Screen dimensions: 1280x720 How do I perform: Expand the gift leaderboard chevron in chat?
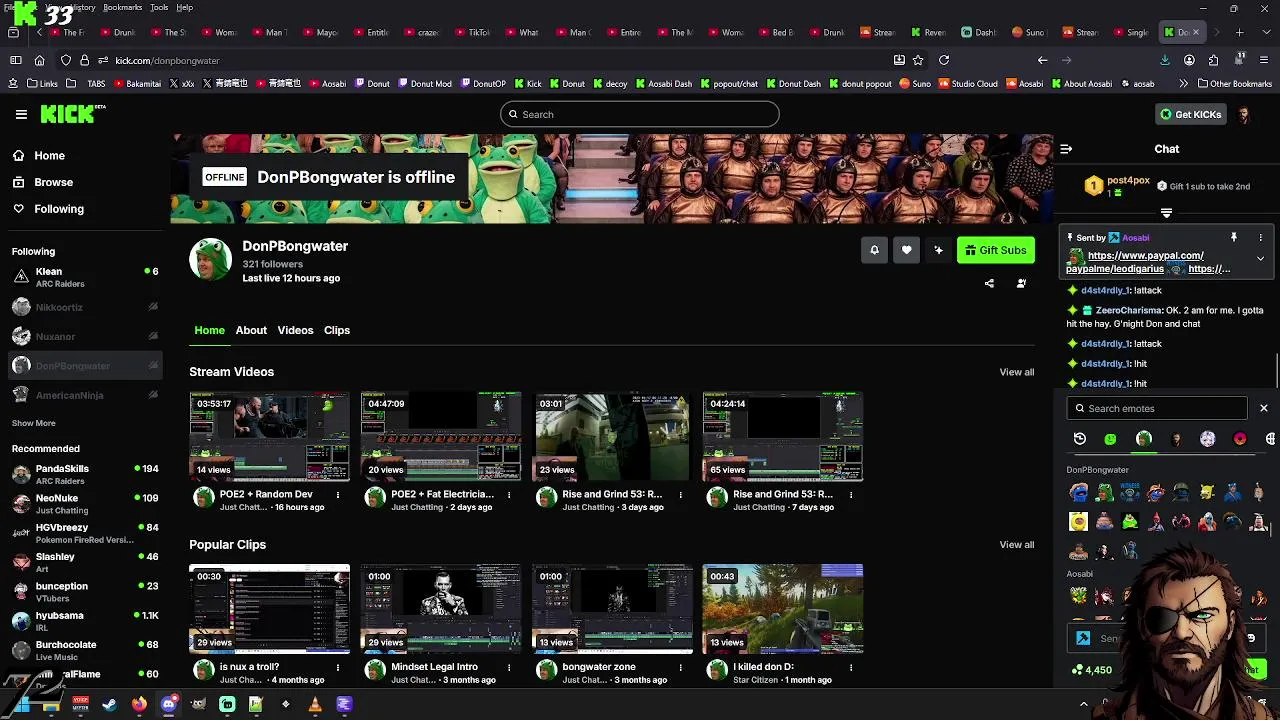pyautogui.click(x=1166, y=212)
